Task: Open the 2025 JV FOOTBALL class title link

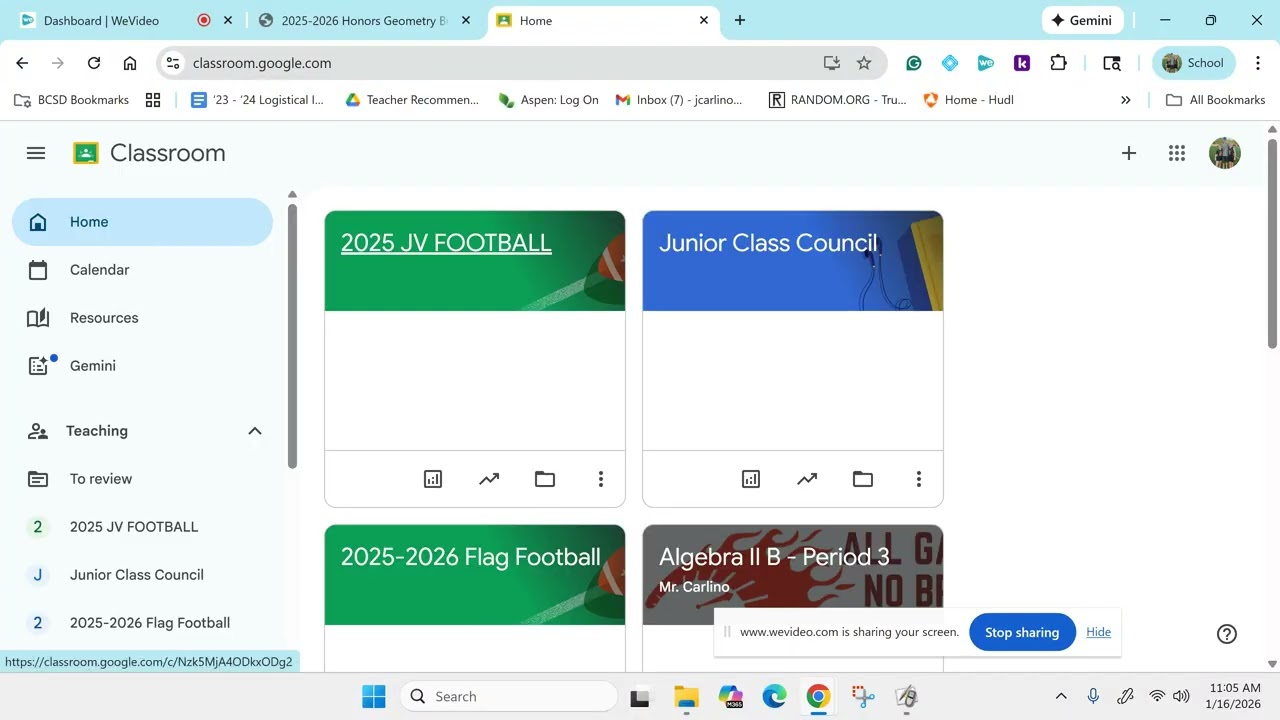Action: coord(446,243)
